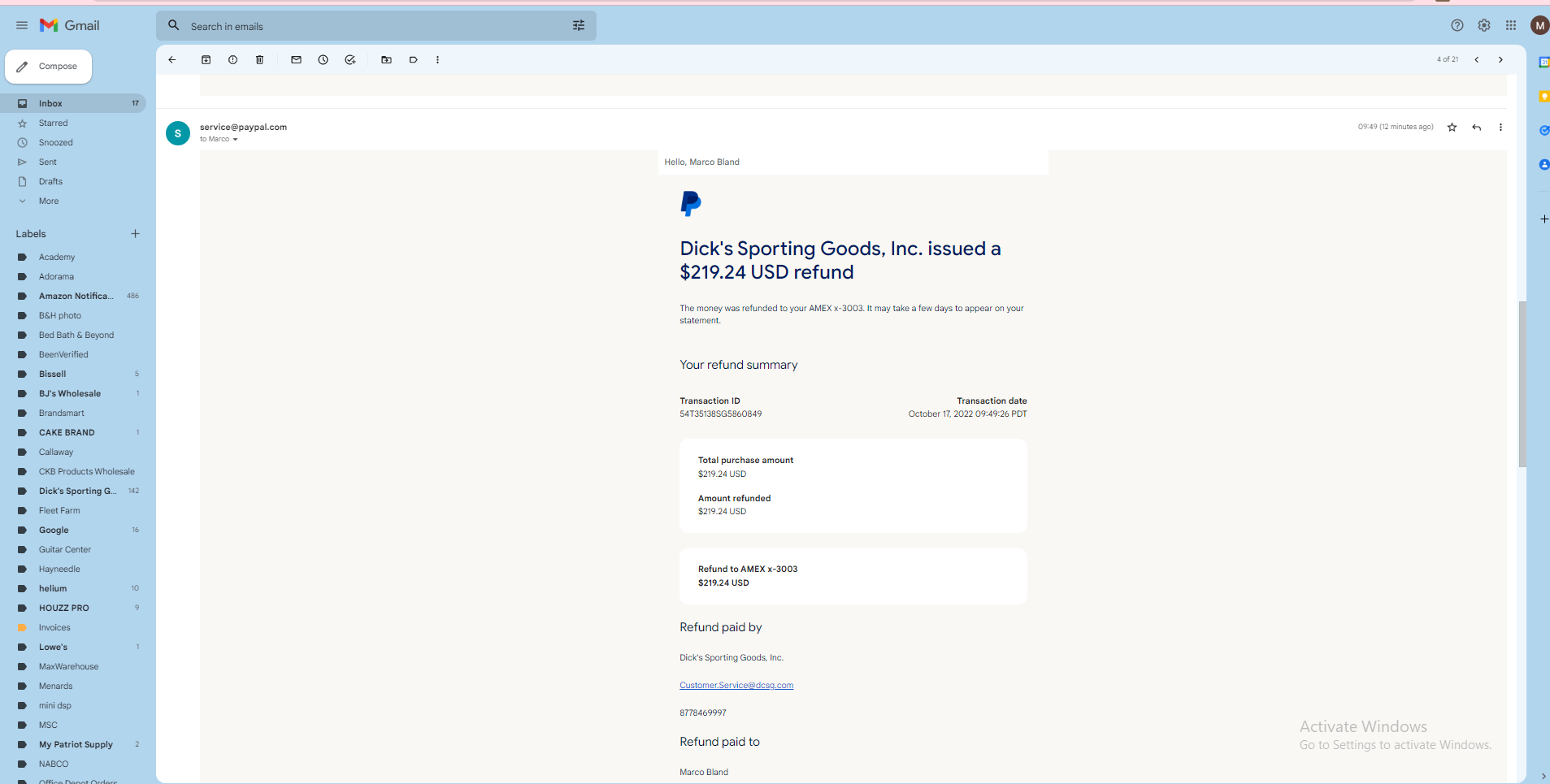Compose a new email
1550x784 pixels.
(x=49, y=67)
